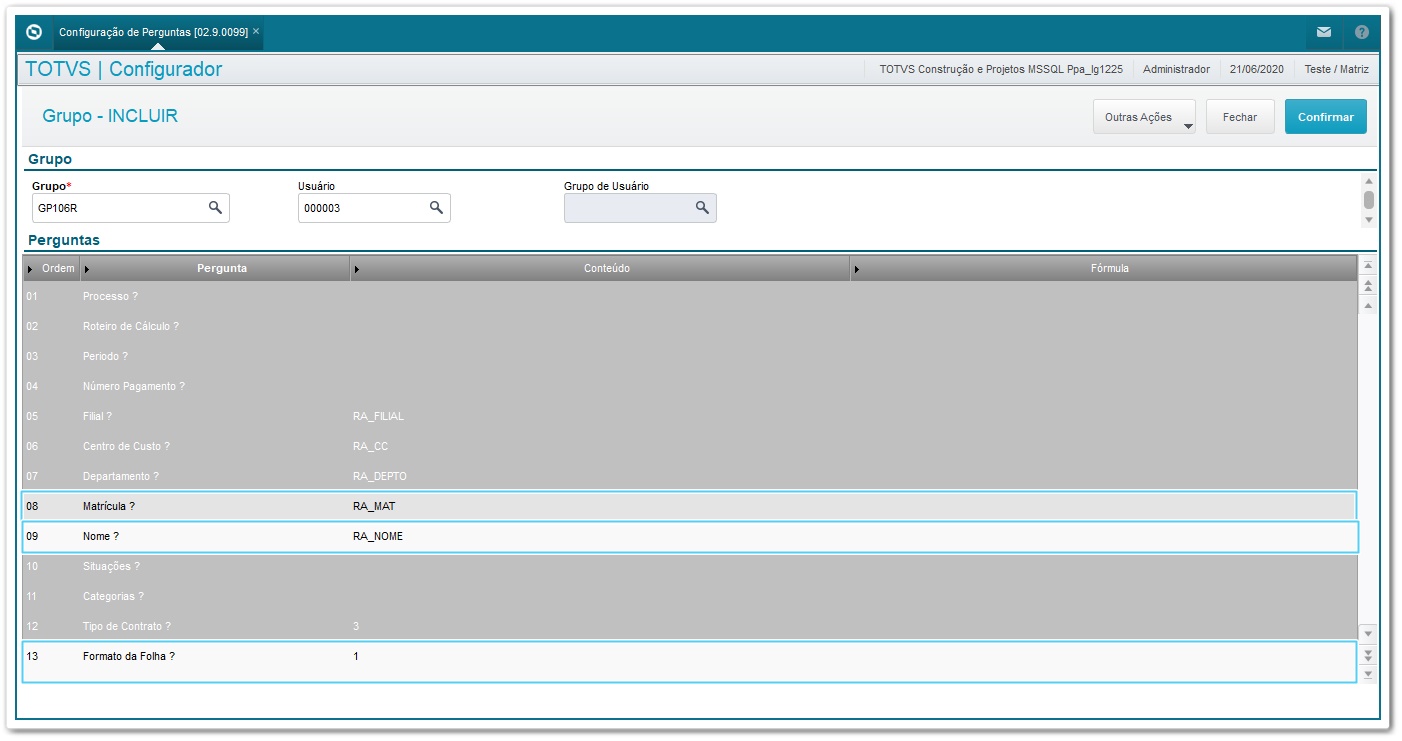Click the Fórmula column header
The width and height of the screenshot is (1402, 741).
(1104, 268)
